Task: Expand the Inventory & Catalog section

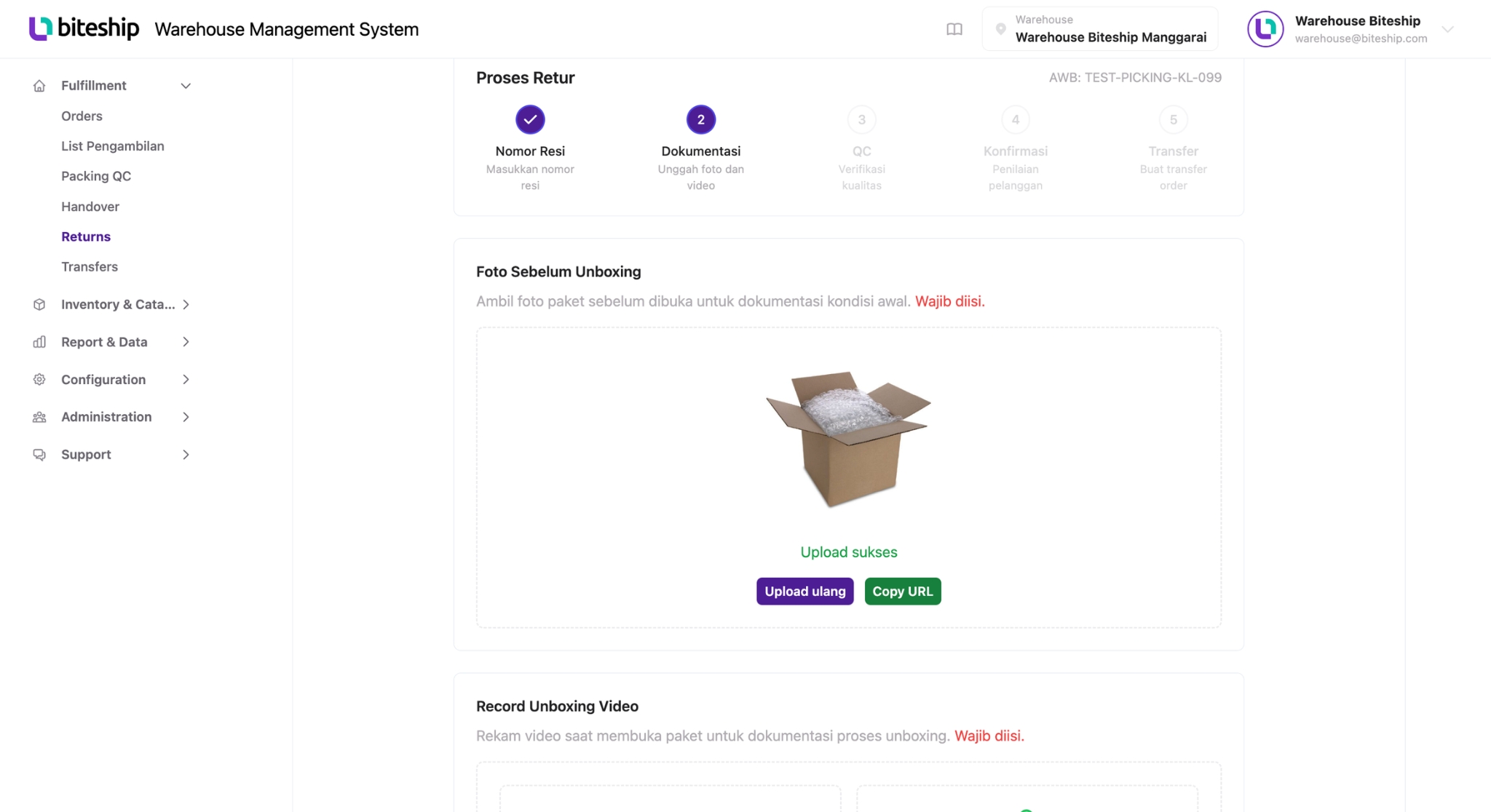Action: [186, 305]
